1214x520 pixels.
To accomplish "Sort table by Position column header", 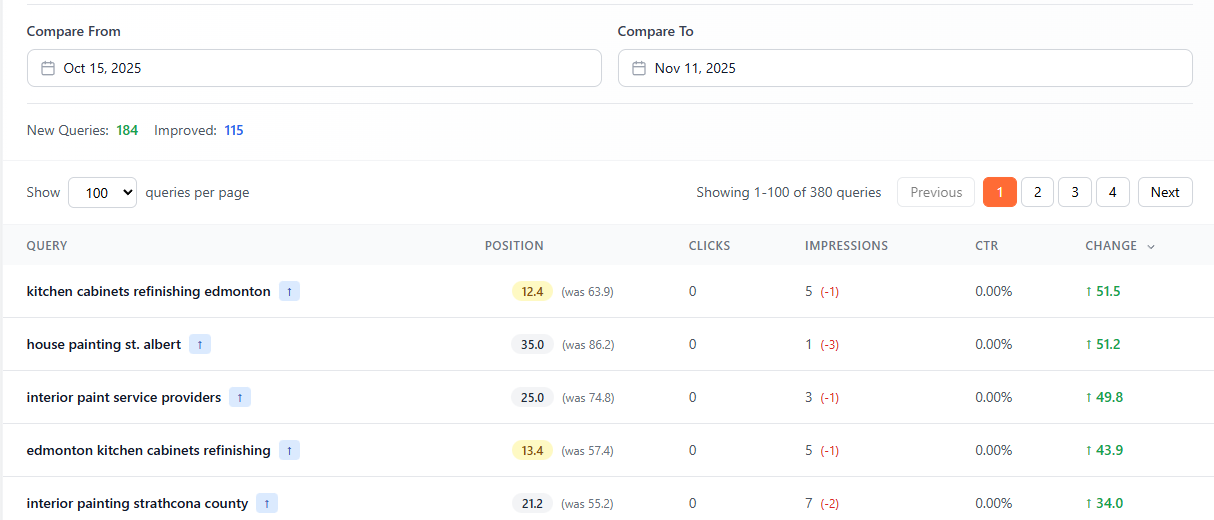I will tap(514, 246).
